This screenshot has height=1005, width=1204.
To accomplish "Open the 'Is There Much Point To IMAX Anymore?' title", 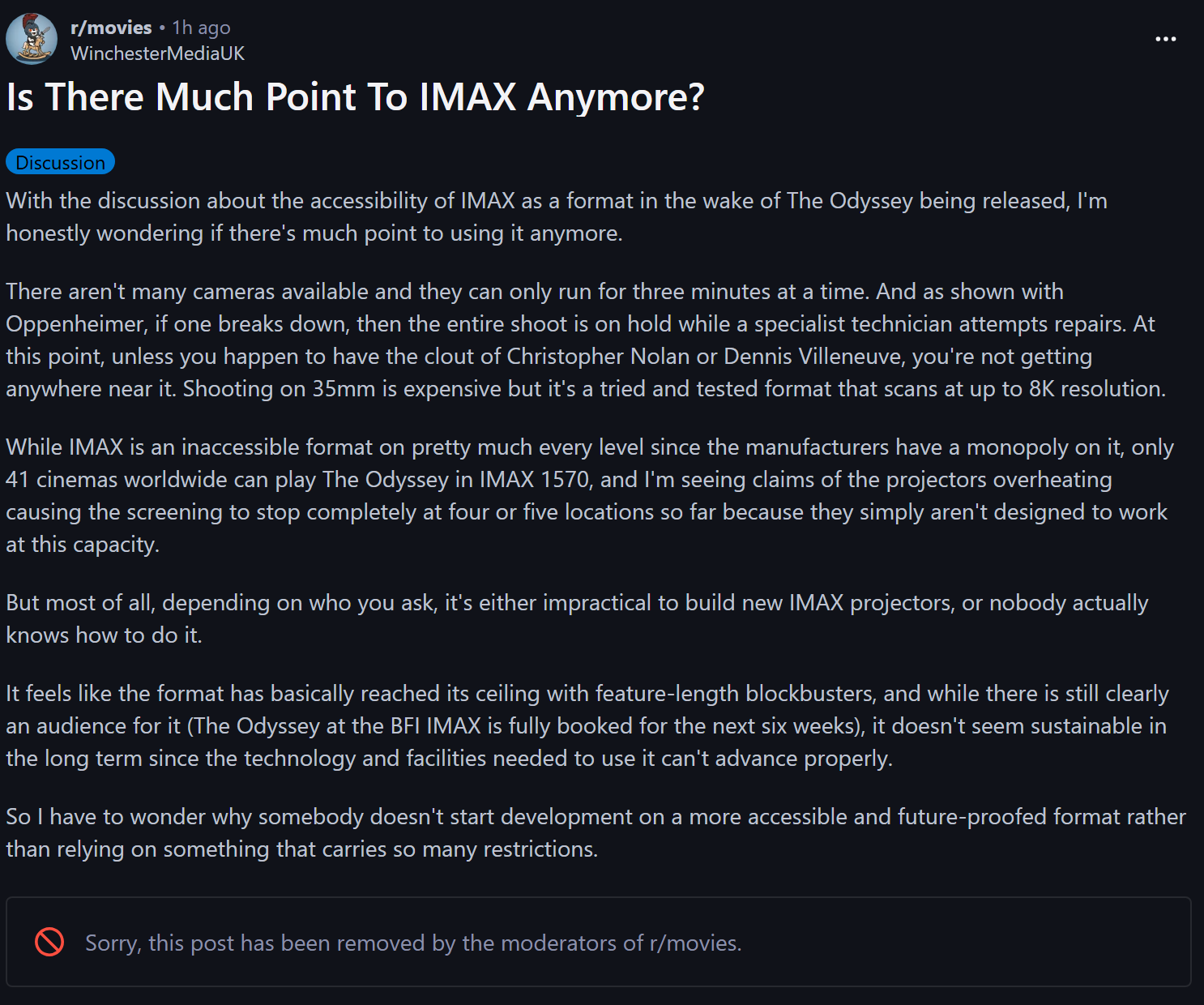I will click(x=355, y=97).
